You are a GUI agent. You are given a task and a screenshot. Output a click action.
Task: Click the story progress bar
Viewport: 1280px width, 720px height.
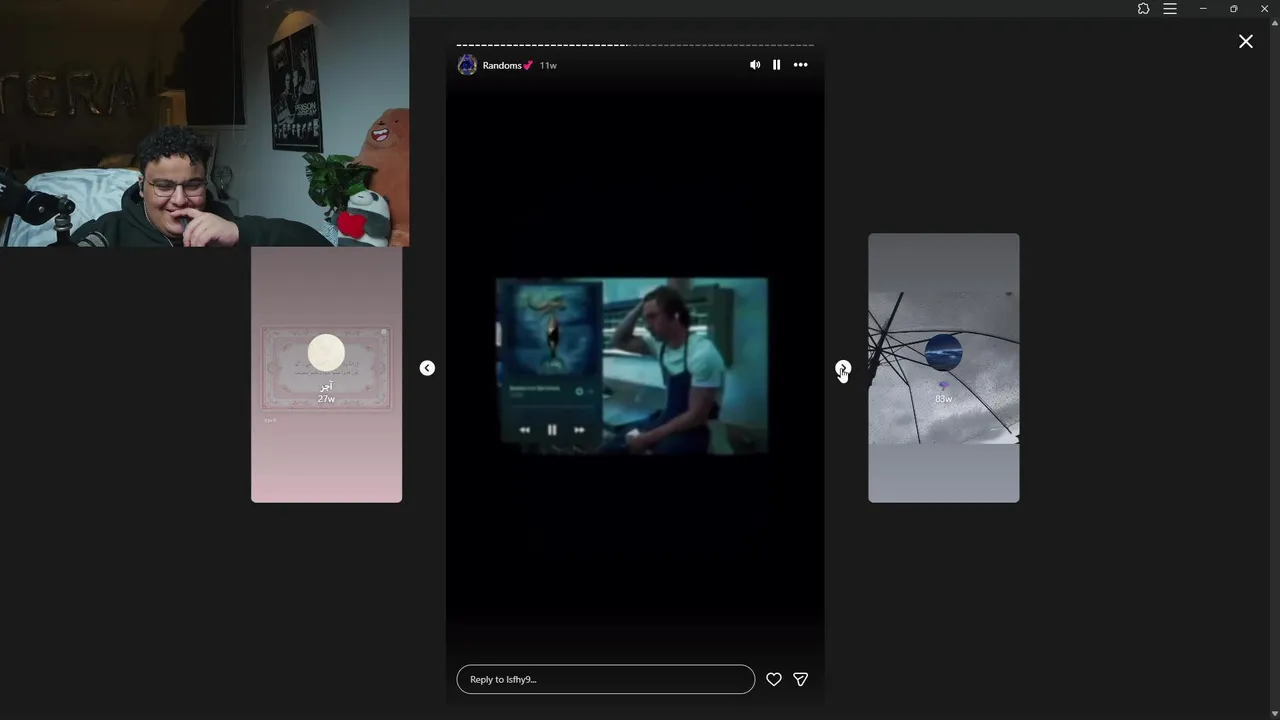coord(635,45)
